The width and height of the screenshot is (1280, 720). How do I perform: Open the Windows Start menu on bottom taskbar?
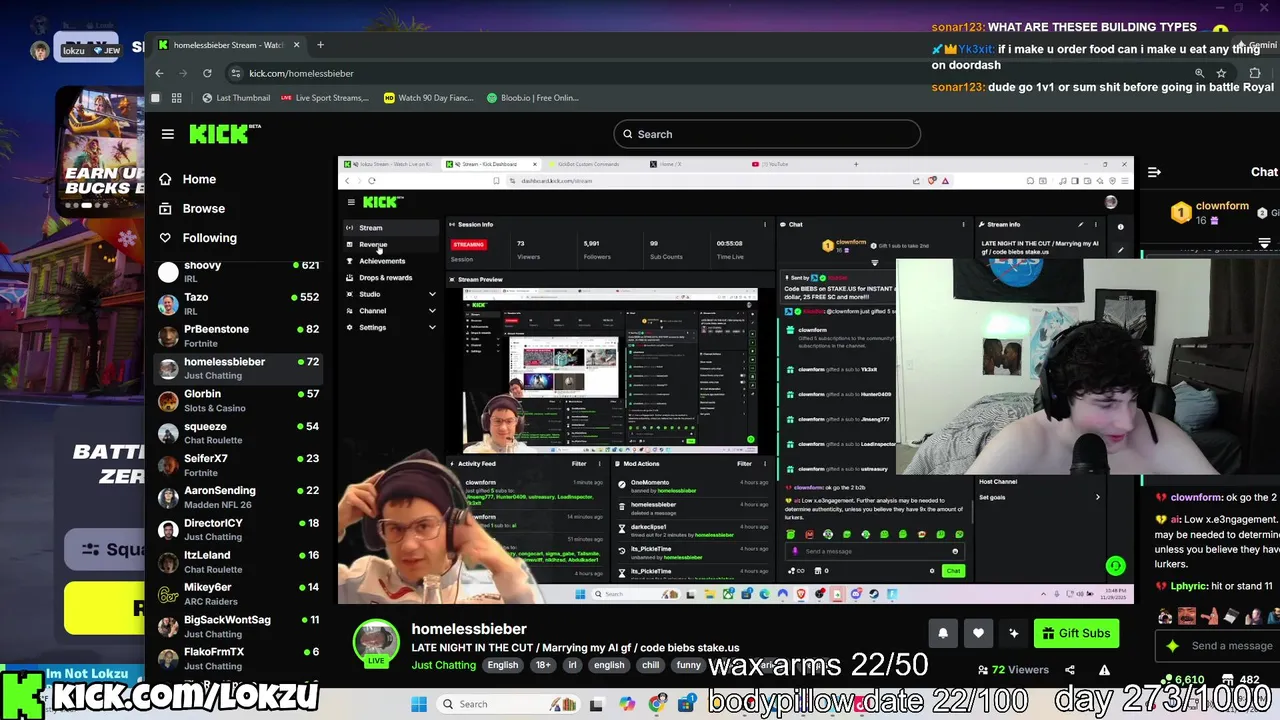[418, 704]
